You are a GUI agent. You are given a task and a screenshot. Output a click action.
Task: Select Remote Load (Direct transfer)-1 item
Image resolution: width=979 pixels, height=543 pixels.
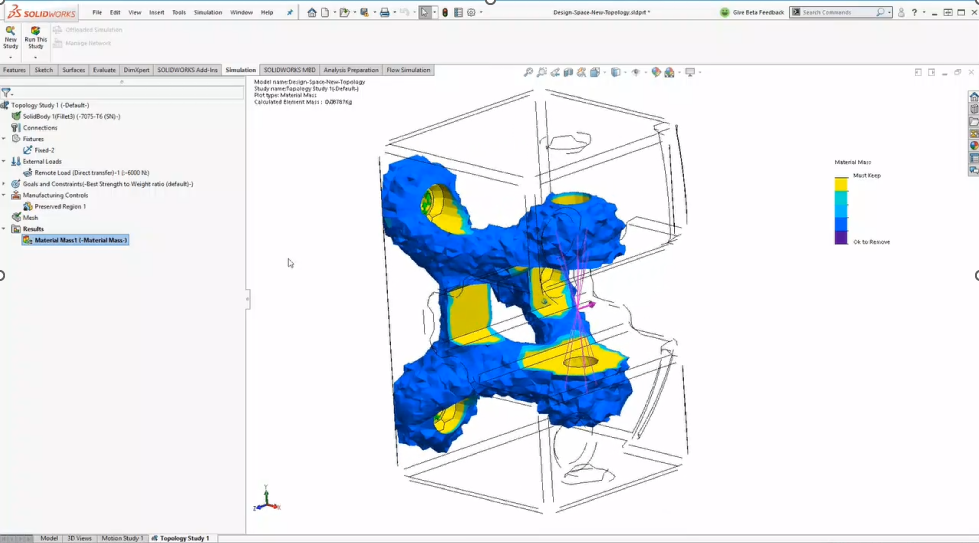(x=86, y=173)
